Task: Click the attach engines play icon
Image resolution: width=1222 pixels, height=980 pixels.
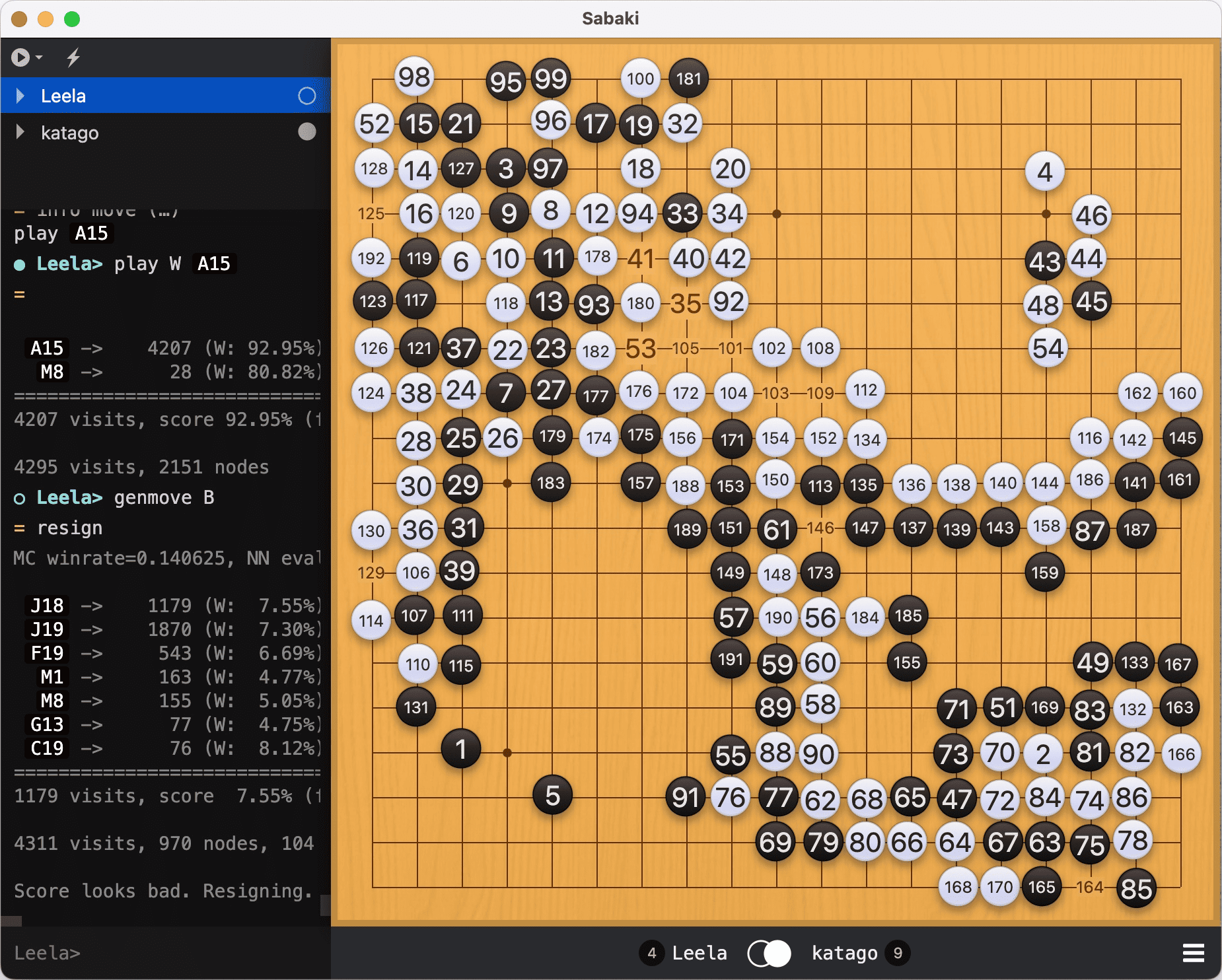Action: point(20,58)
